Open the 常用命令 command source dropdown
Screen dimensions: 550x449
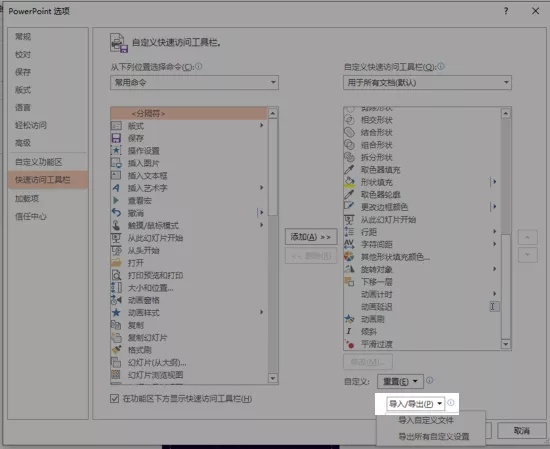click(x=194, y=82)
